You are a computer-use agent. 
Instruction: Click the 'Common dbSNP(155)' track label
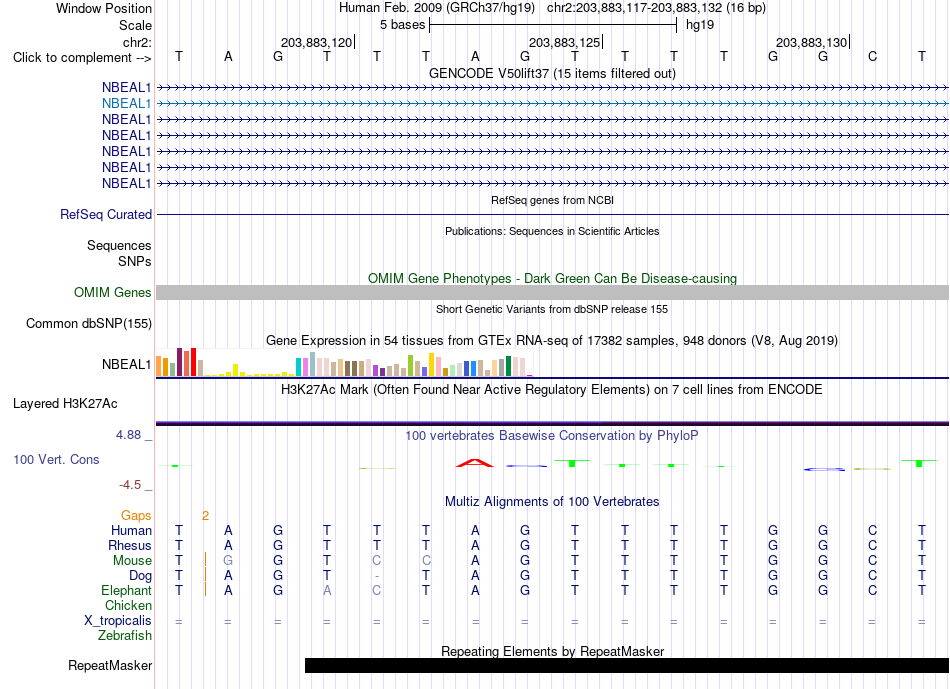coord(88,324)
